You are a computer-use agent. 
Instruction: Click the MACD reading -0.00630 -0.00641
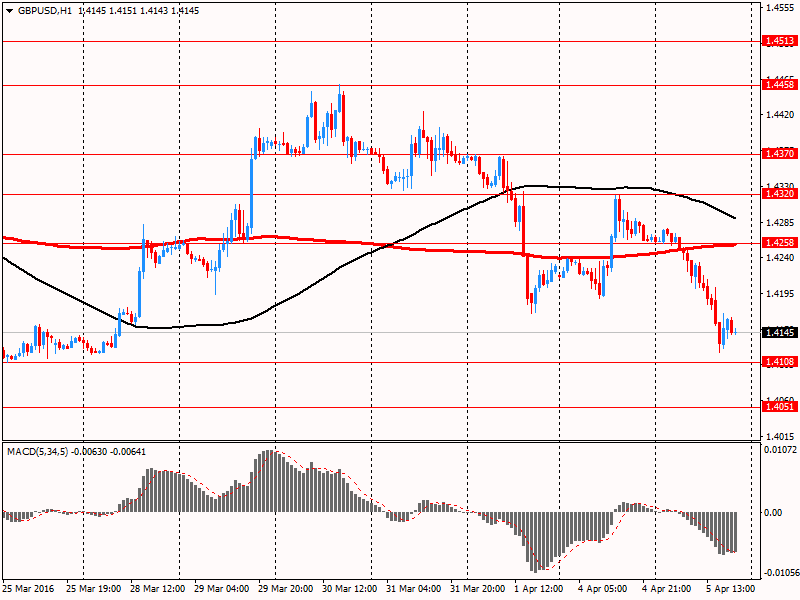click(109, 452)
